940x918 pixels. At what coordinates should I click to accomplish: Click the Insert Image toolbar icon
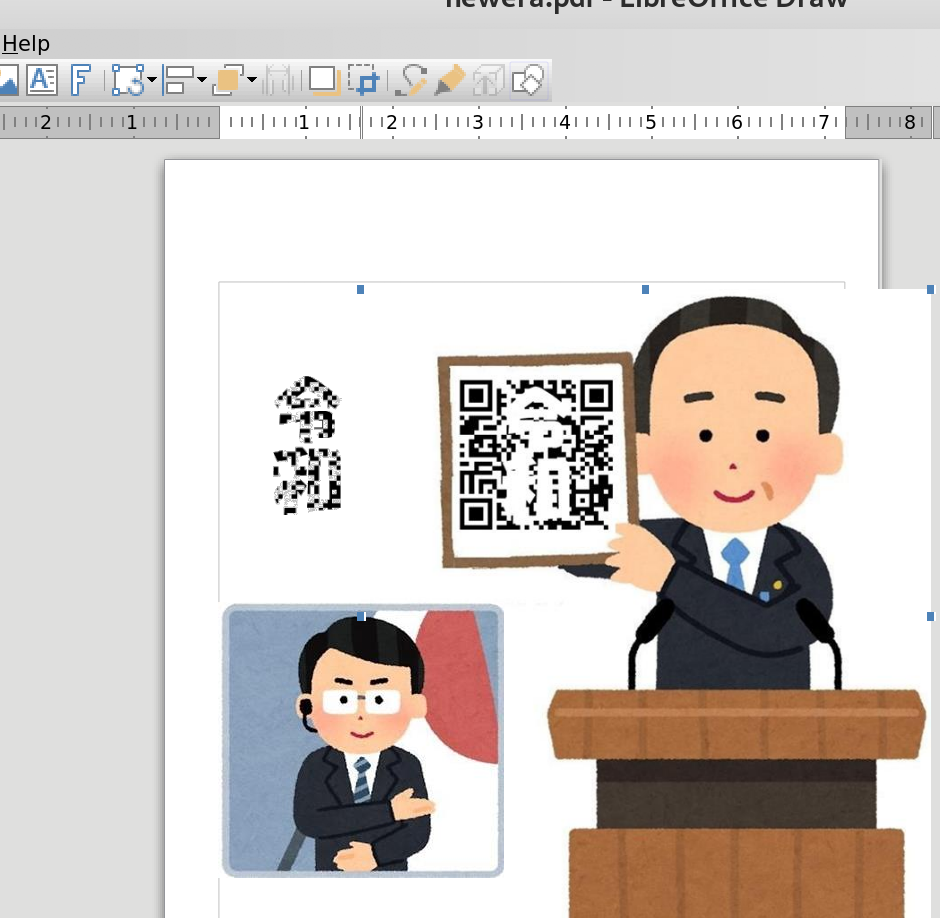pyautogui.click(x=8, y=80)
